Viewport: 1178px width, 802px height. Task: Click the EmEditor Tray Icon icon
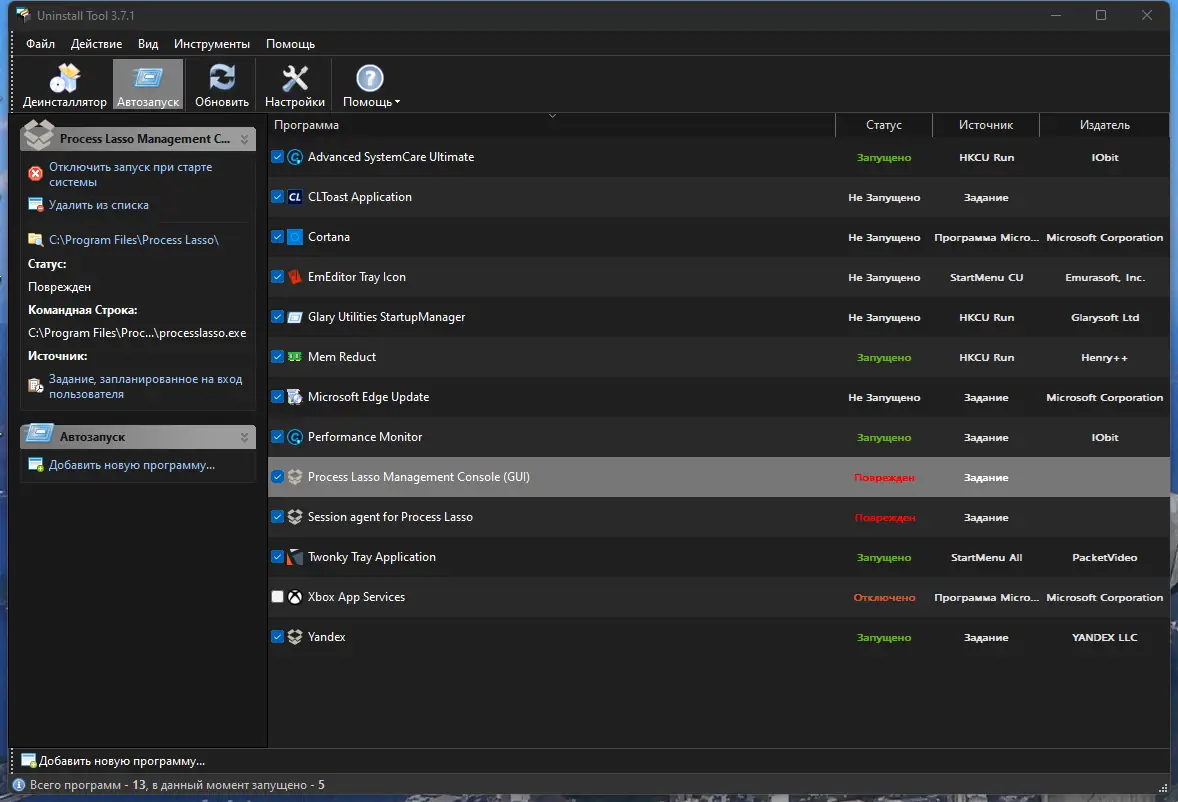point(295,277)
